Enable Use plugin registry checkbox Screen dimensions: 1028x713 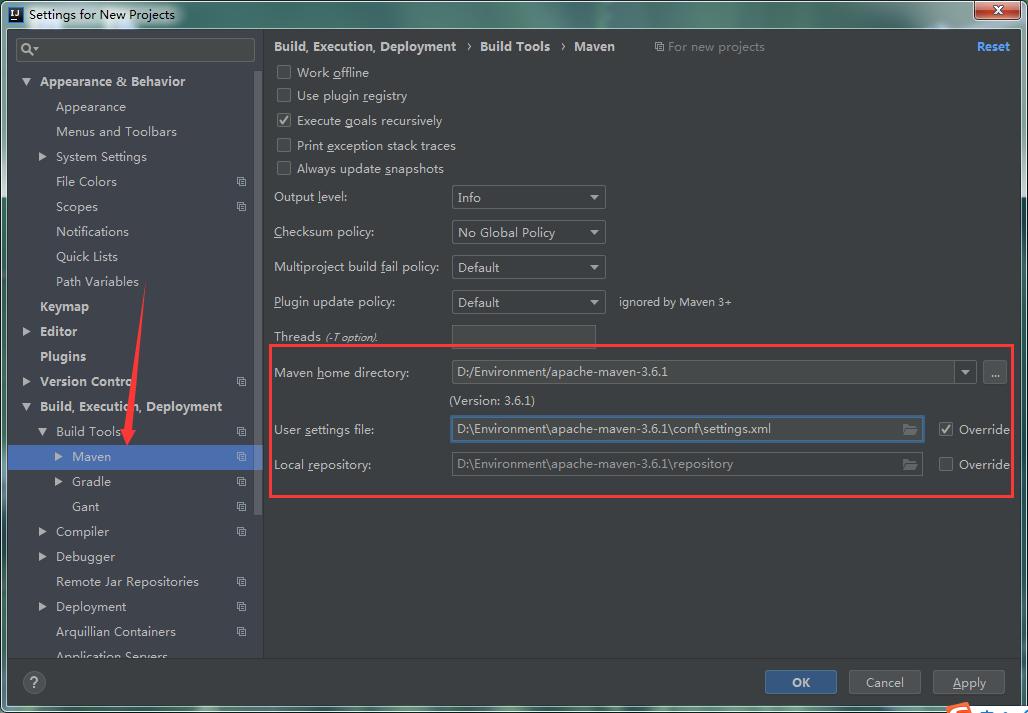(x=284, y=96)
